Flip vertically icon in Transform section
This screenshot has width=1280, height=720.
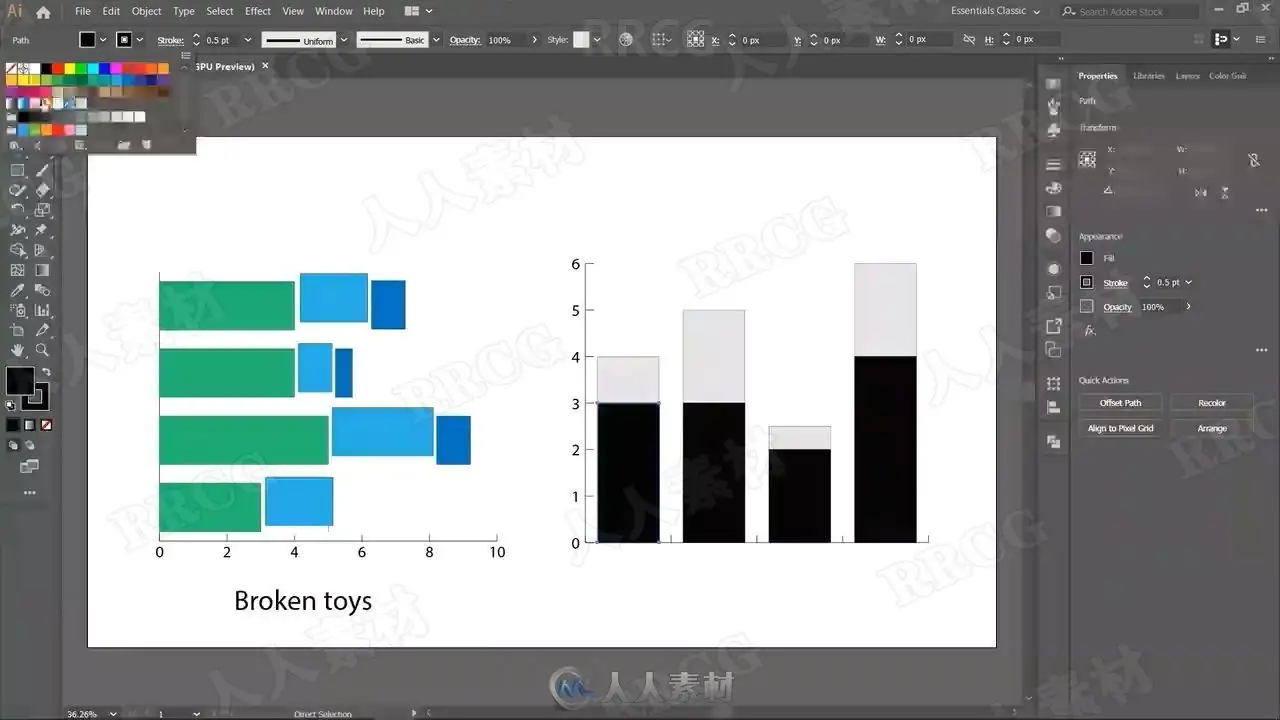[1225, 193]
